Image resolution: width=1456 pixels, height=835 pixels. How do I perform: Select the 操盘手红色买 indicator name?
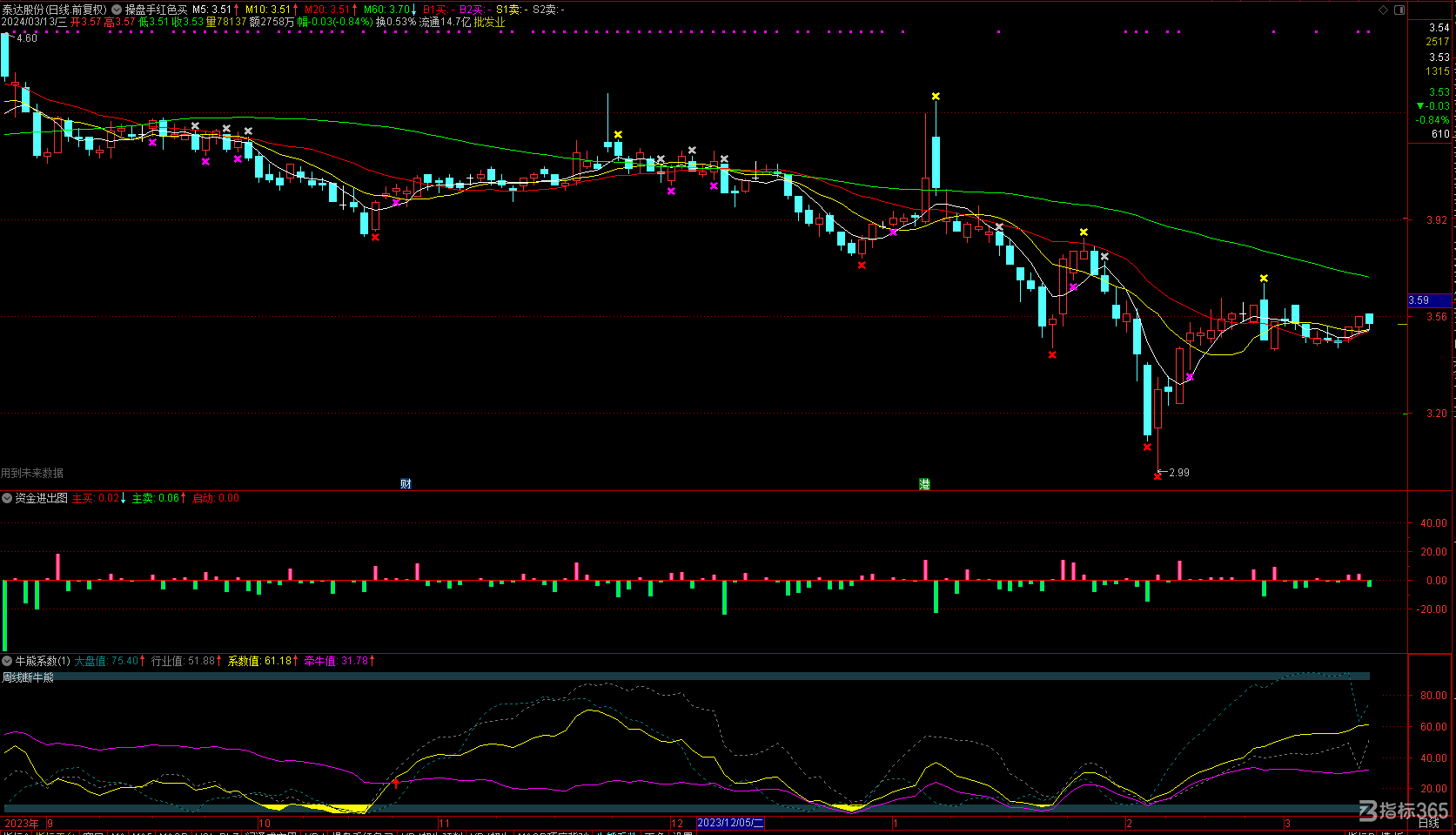point(156,10)
